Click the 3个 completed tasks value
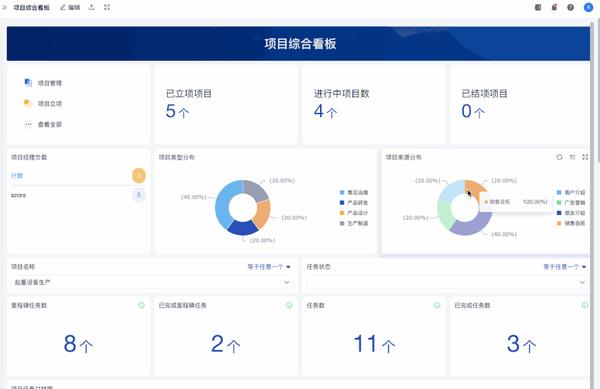Image resolution: width=600 pixels, height=389 pixels. 521,343
